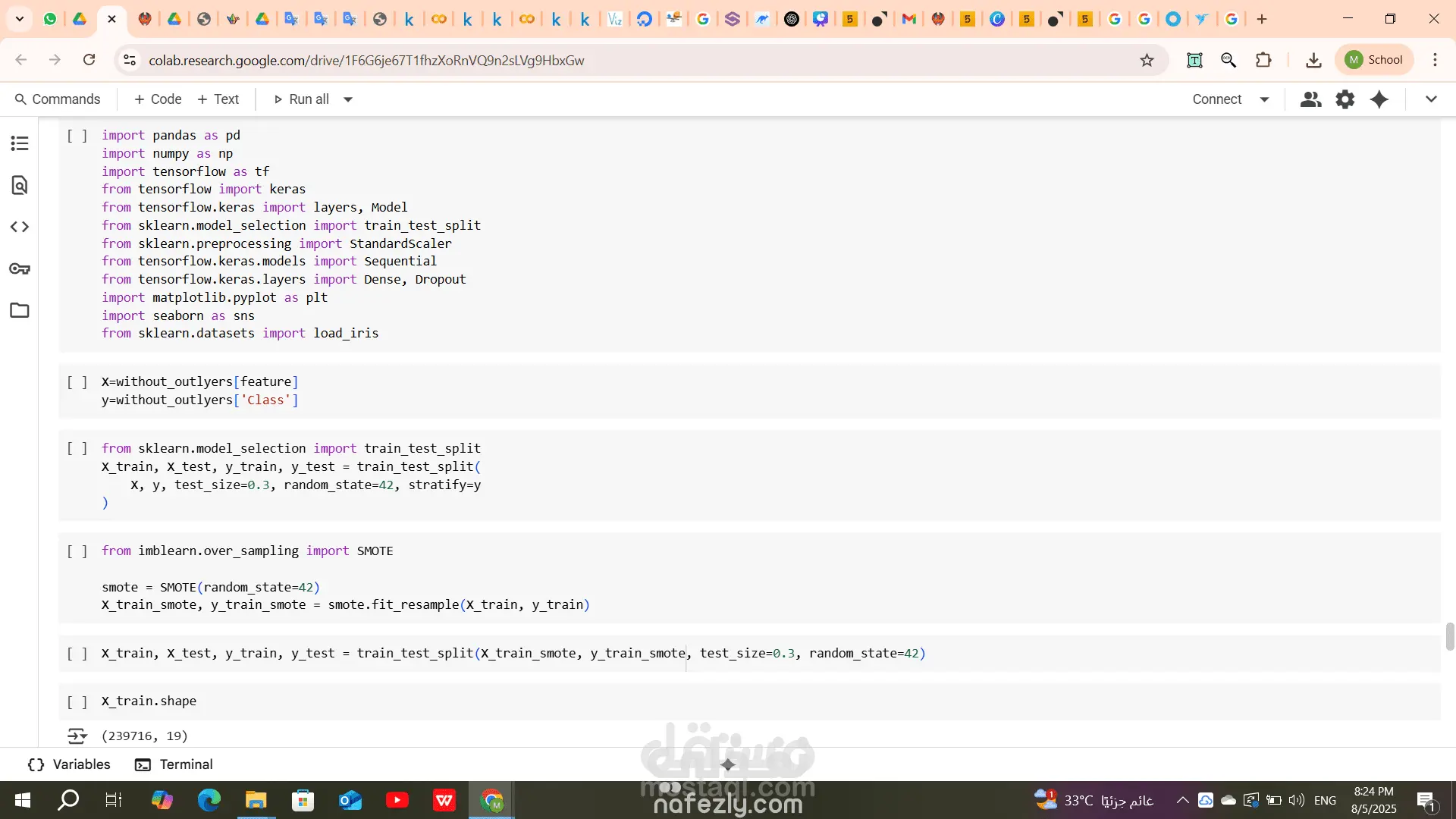Open the Terminal panel tab
Image resolution: width=1456 pixels, height=819 pixels.
[x=174, y=764]
